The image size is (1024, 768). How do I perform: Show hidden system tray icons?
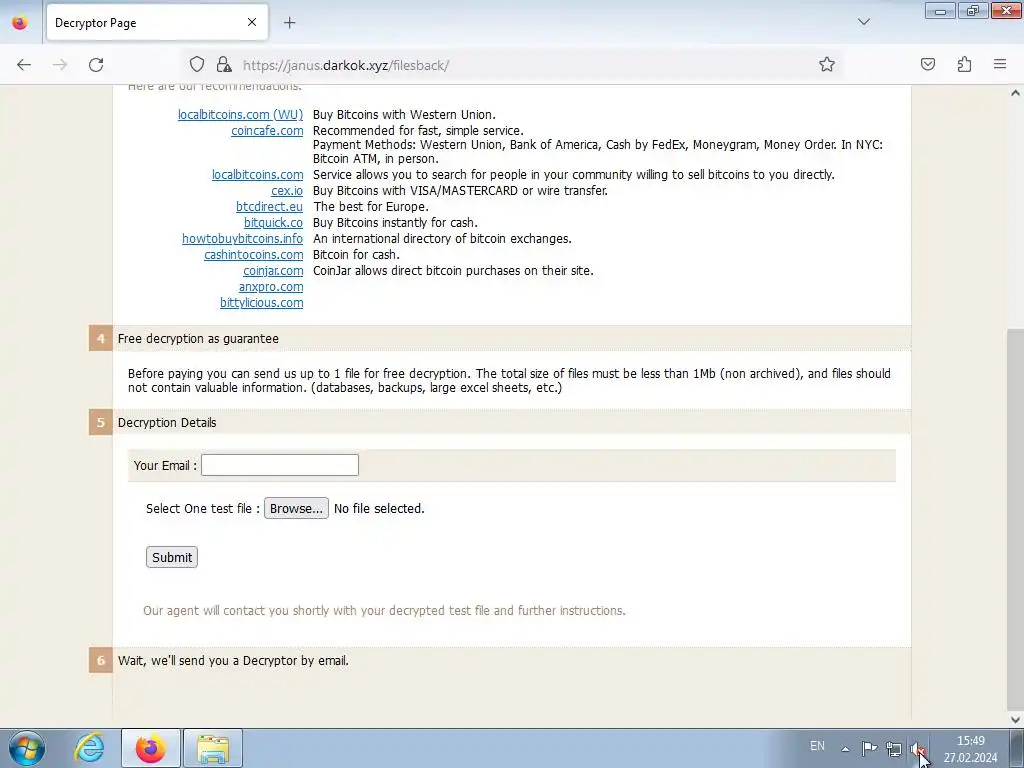point(845,748)
